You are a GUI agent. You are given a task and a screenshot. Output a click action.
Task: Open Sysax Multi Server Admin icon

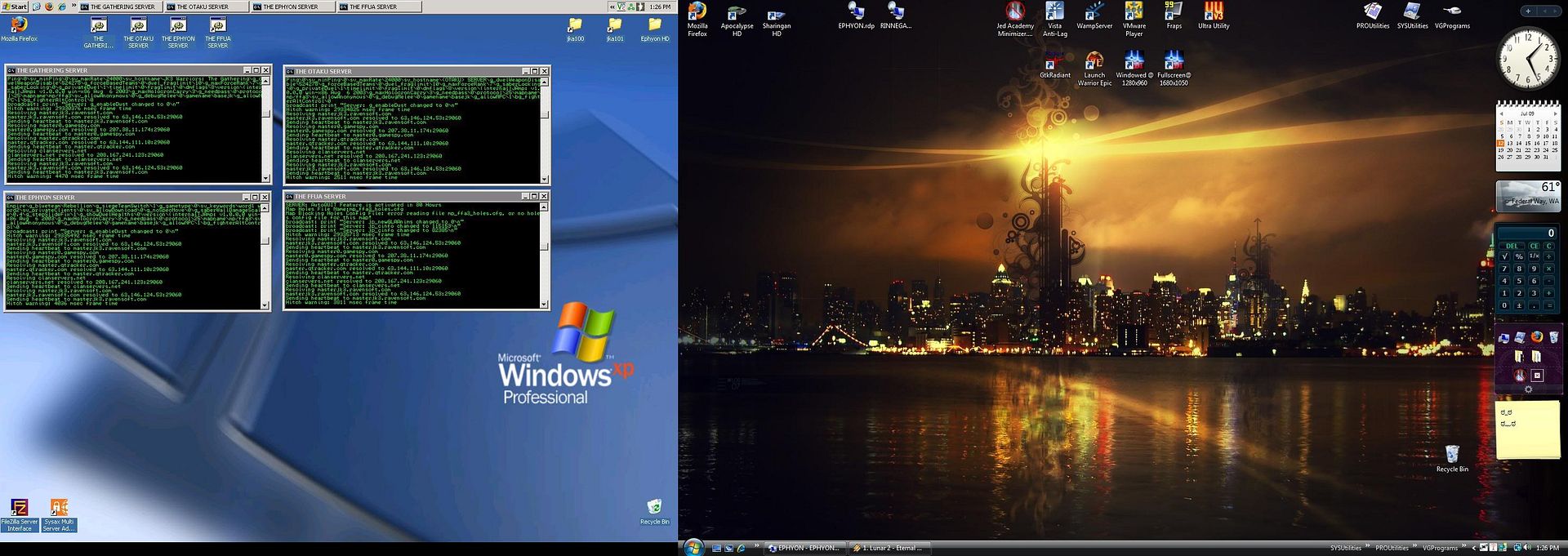click(x=59, y=516)
